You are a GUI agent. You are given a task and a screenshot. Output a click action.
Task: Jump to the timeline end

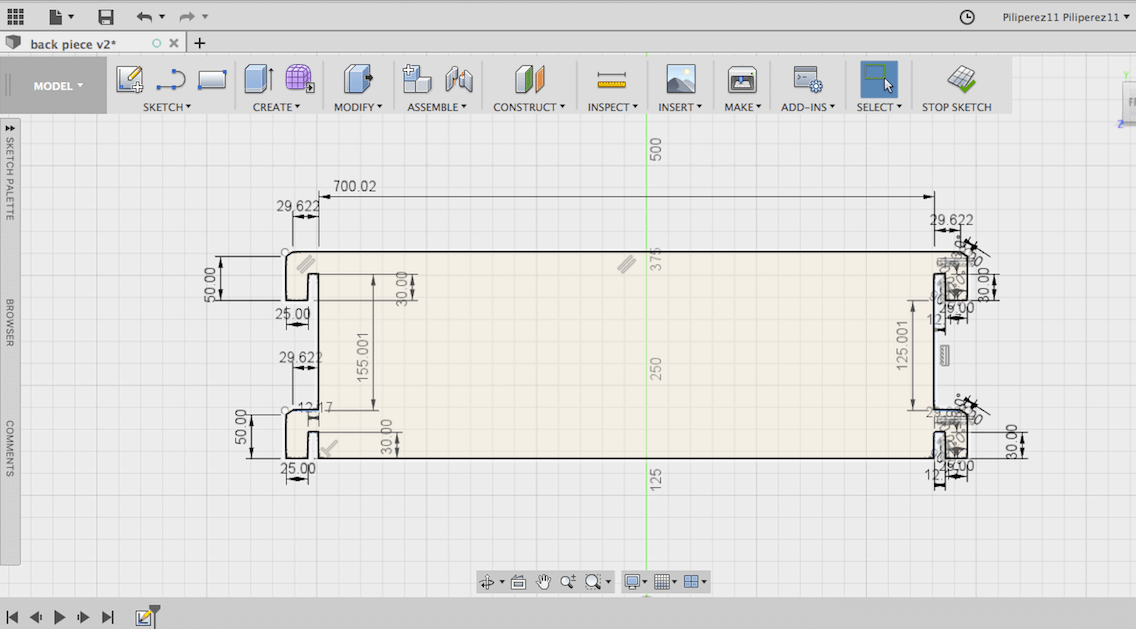[x=108, y=617]
